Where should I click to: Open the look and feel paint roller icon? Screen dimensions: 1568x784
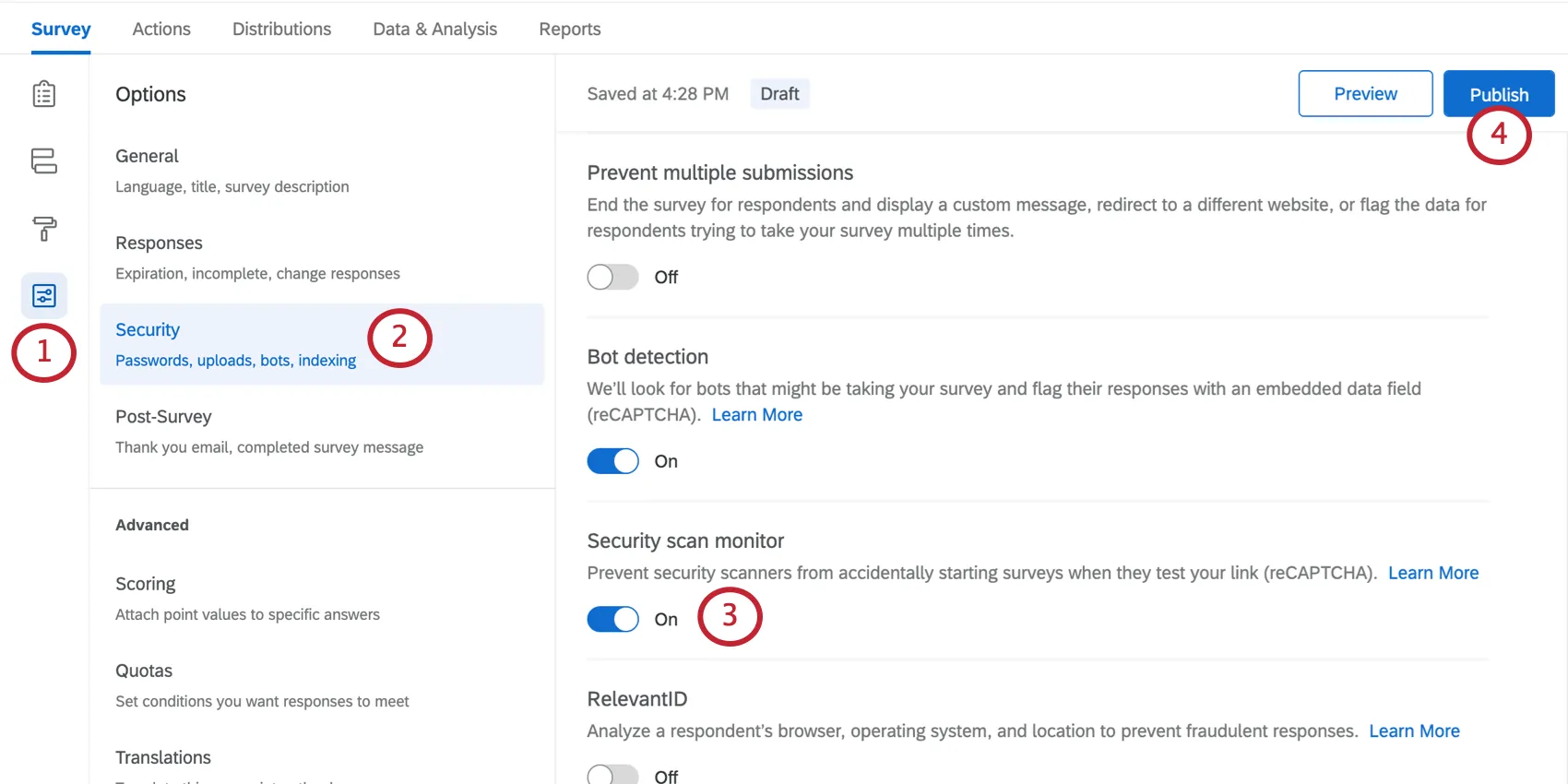pyautogui.click(x=43, y=228)
